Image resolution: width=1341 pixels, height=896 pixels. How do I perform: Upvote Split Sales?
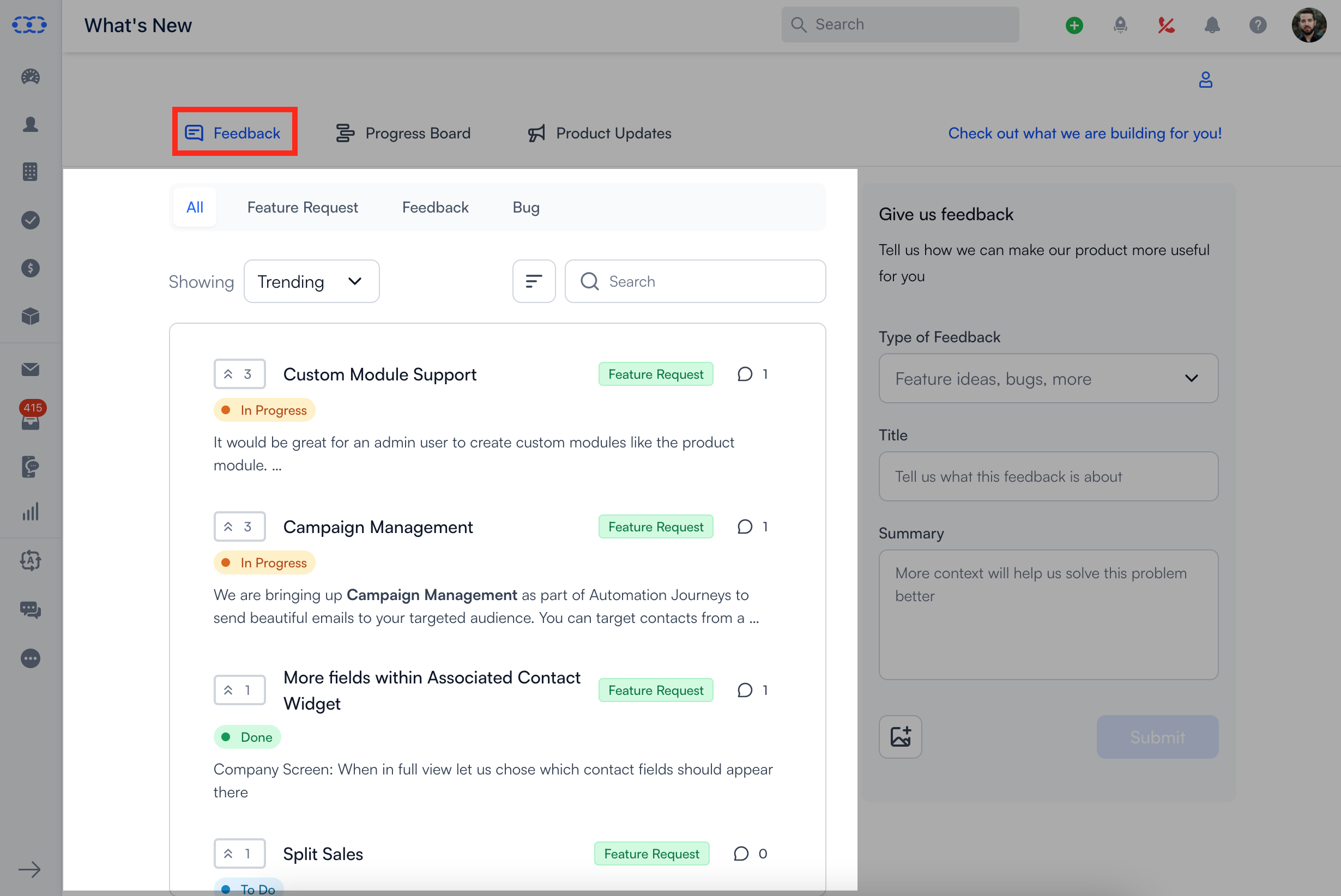click(x=239, y=853)
